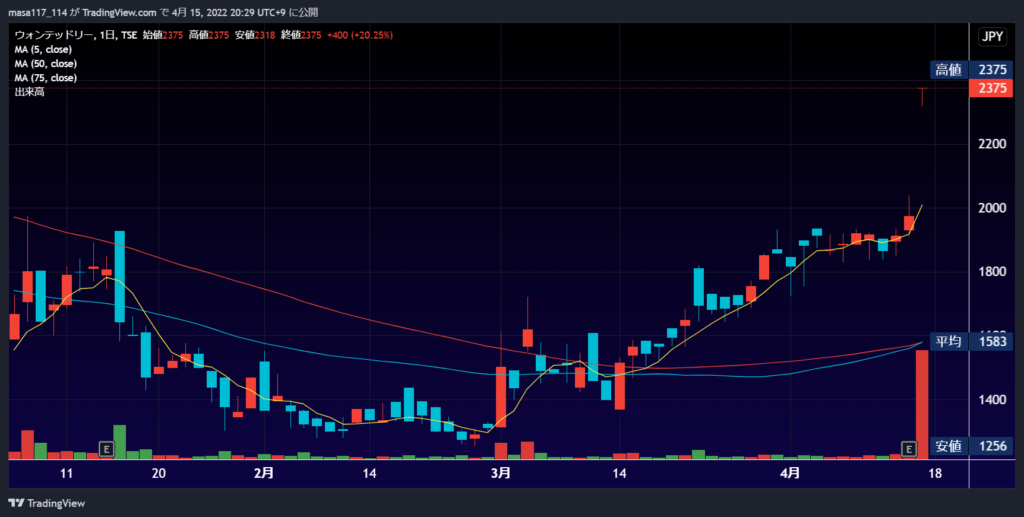Viewport: 1024px width, 517px height.
Task: Click the MA (75, close) indicator legend
Action: pyautogui.click(x=46, y=78)
